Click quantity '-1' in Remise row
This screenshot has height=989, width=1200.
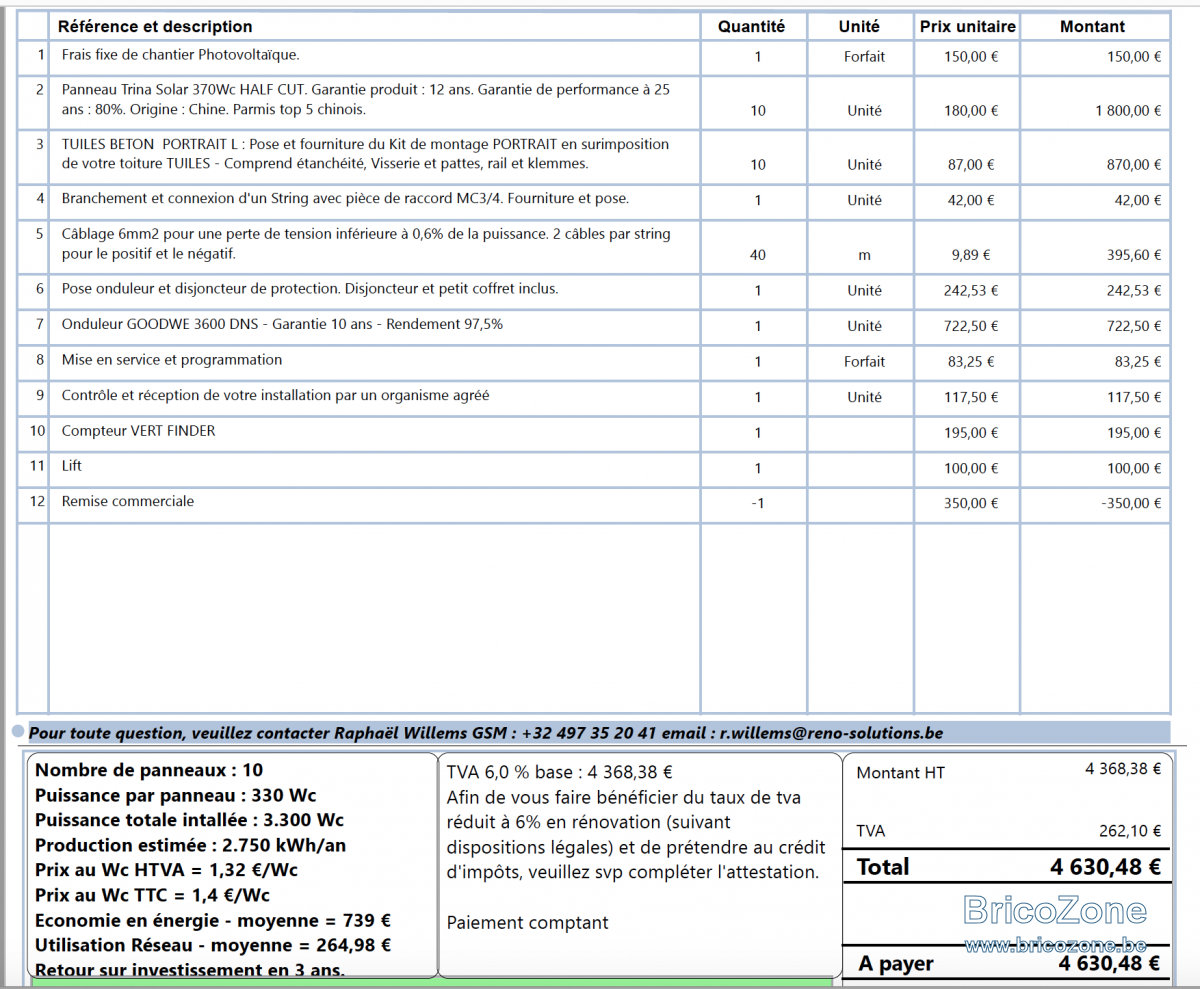pyautogui.click(x=757, y=504)
